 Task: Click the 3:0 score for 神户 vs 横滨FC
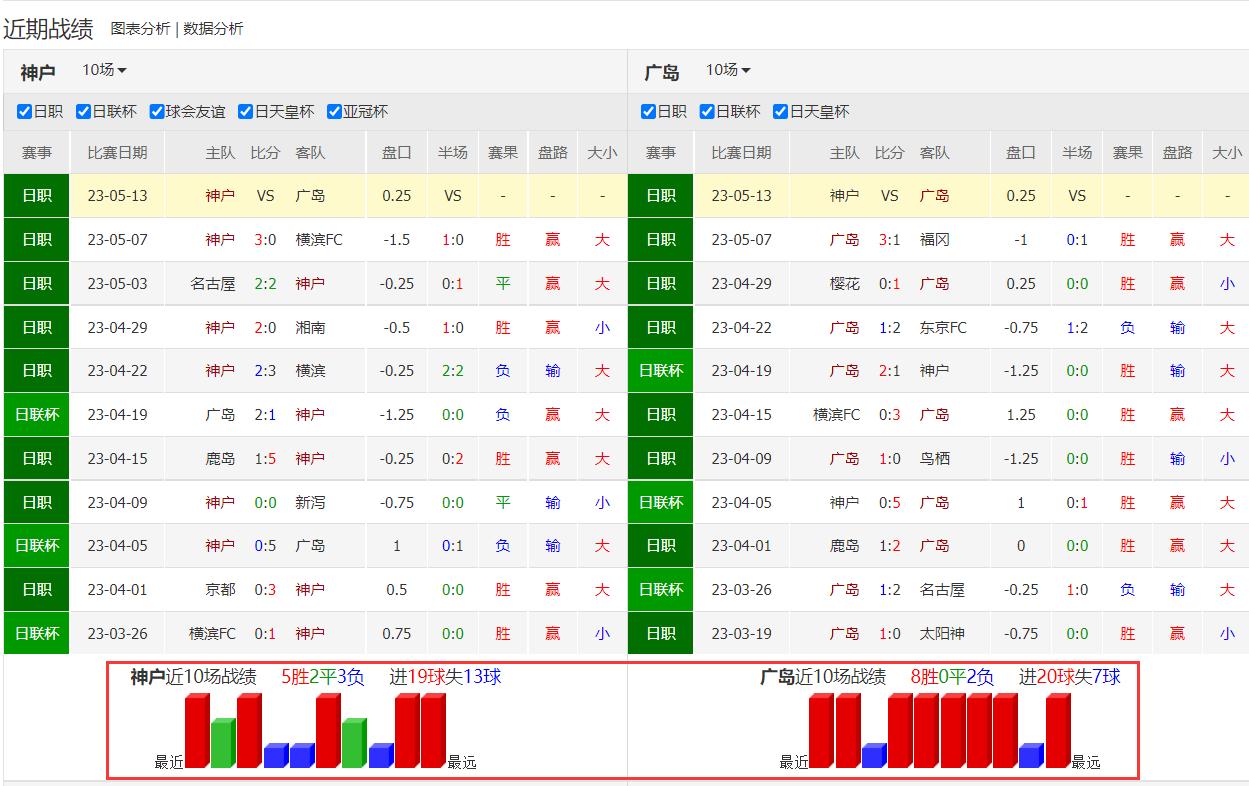click(265, 240)
